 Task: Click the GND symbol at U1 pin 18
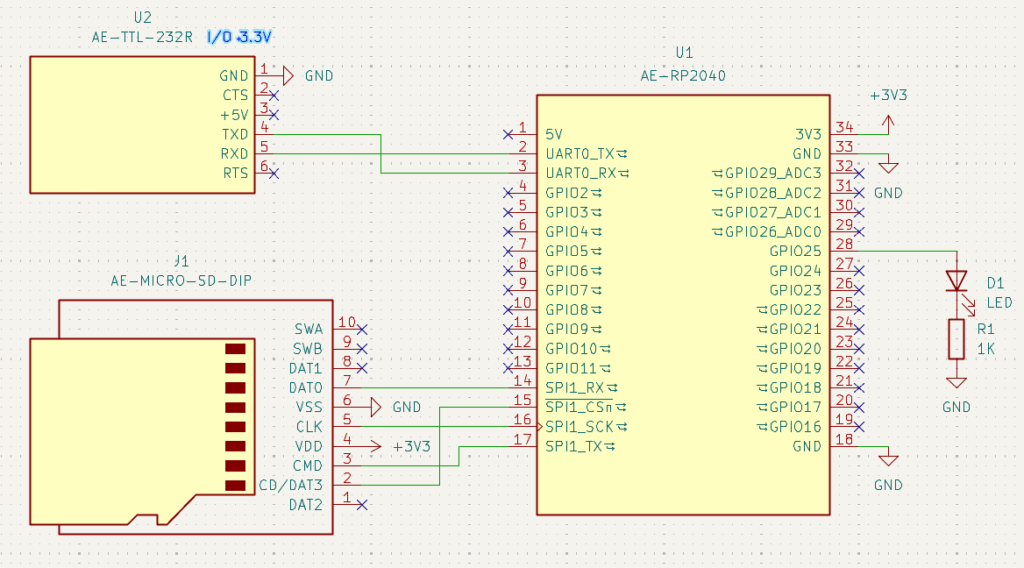tap(887, 458)
